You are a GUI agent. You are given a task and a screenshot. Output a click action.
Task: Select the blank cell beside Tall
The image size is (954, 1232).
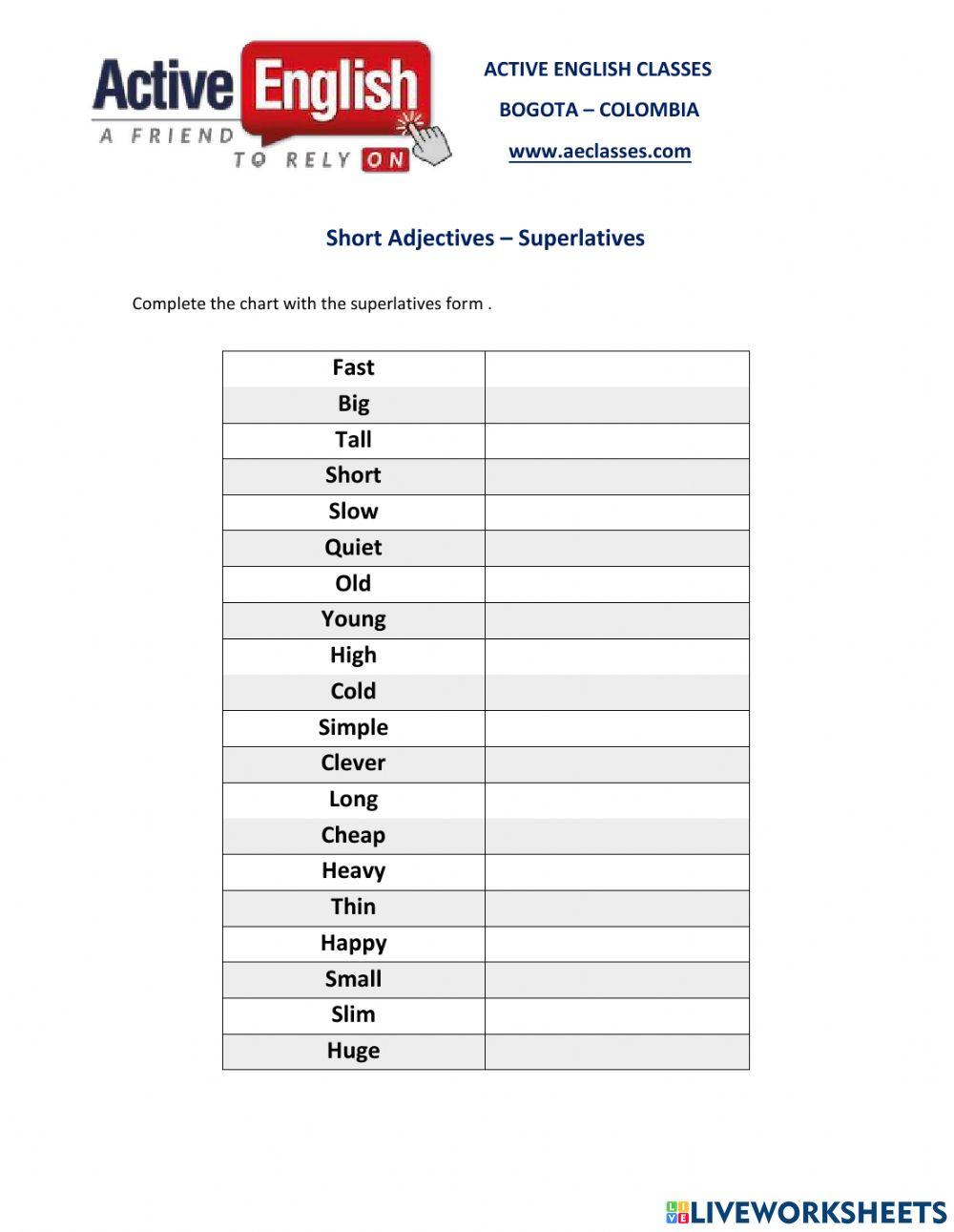coord(616,441)
